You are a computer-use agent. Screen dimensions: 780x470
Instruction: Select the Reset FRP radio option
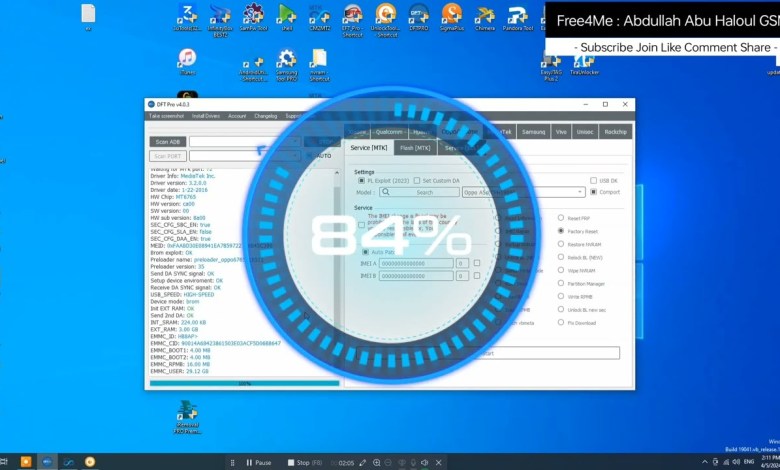pos(562,217)
